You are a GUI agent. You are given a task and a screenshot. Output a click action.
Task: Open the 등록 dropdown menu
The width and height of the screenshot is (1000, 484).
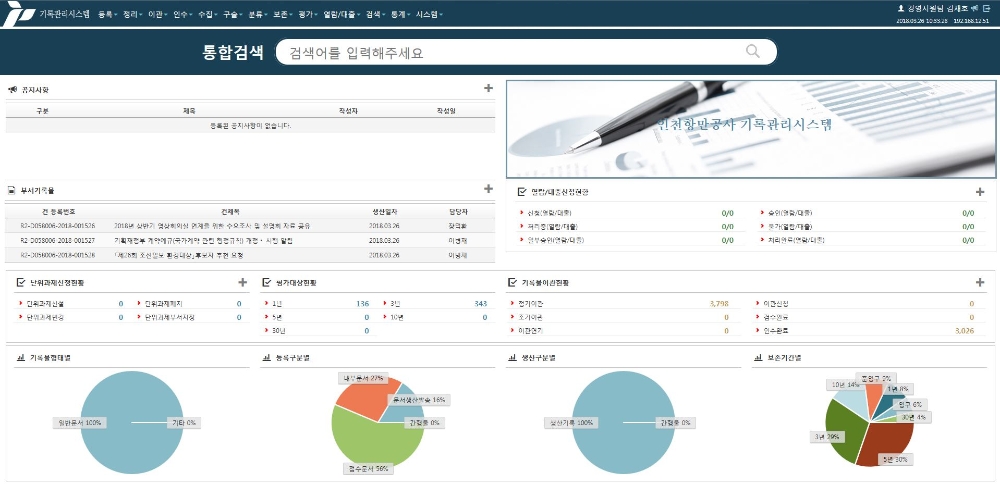[108, 14]
